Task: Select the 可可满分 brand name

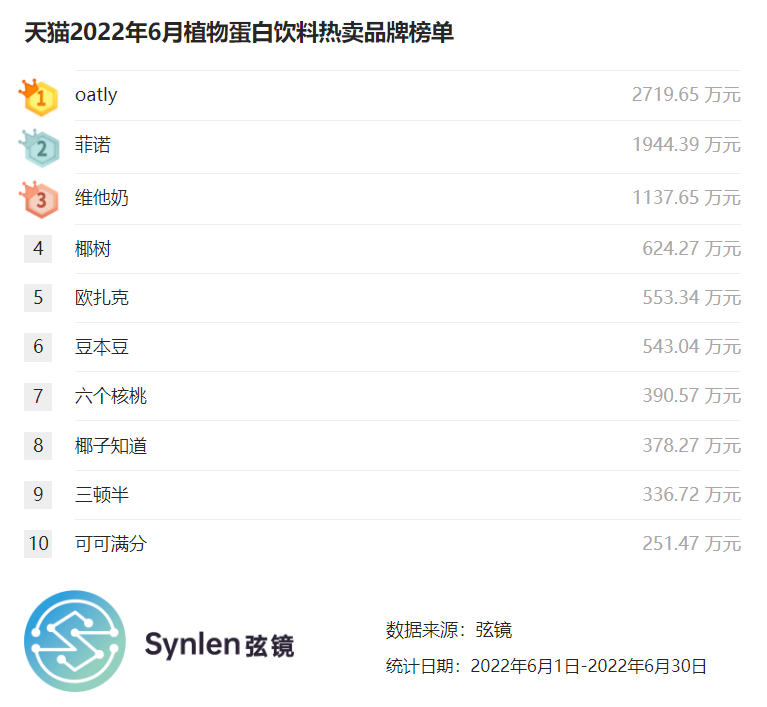Action: [111, 544]
